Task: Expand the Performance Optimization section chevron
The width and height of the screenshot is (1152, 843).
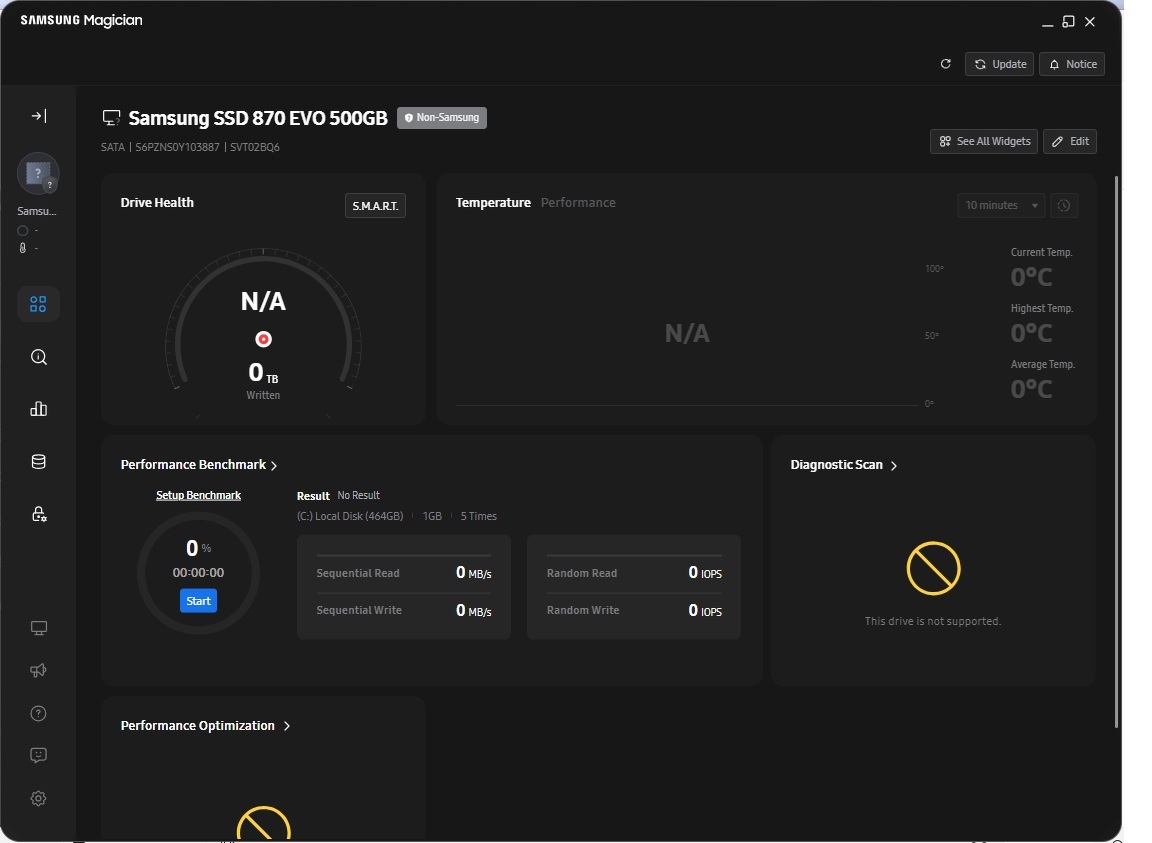Action: tap(287, 726)
